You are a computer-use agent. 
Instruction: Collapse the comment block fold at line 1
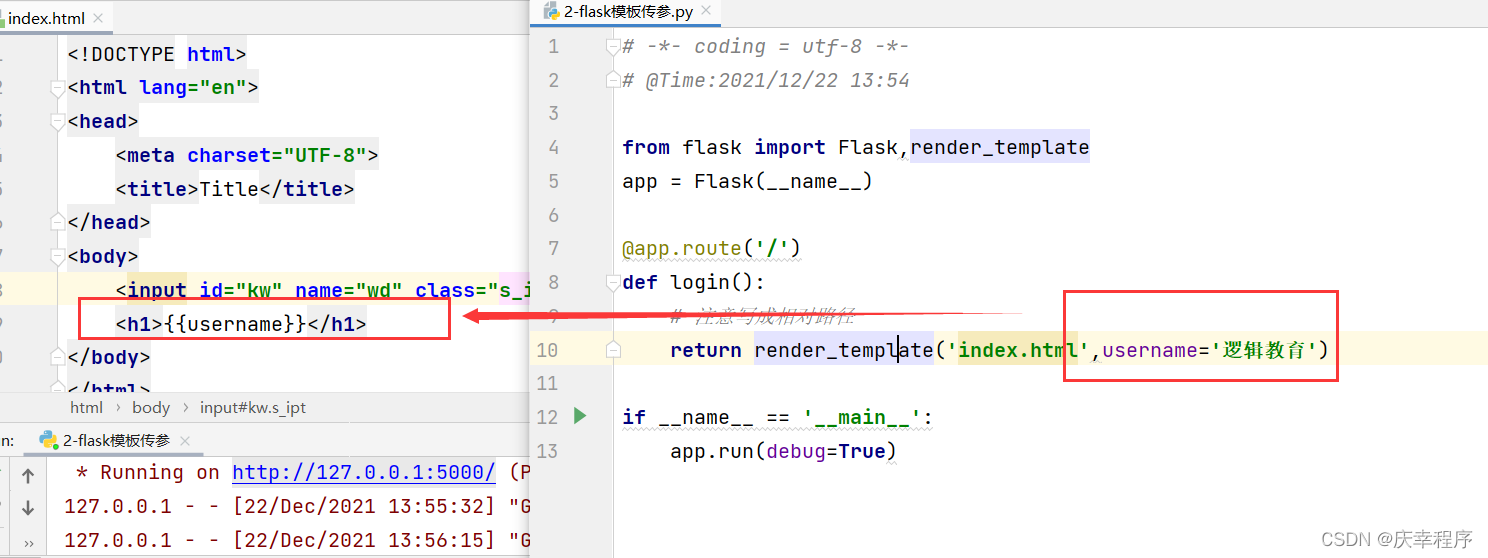pyautogui.click(x=613, y=46)
